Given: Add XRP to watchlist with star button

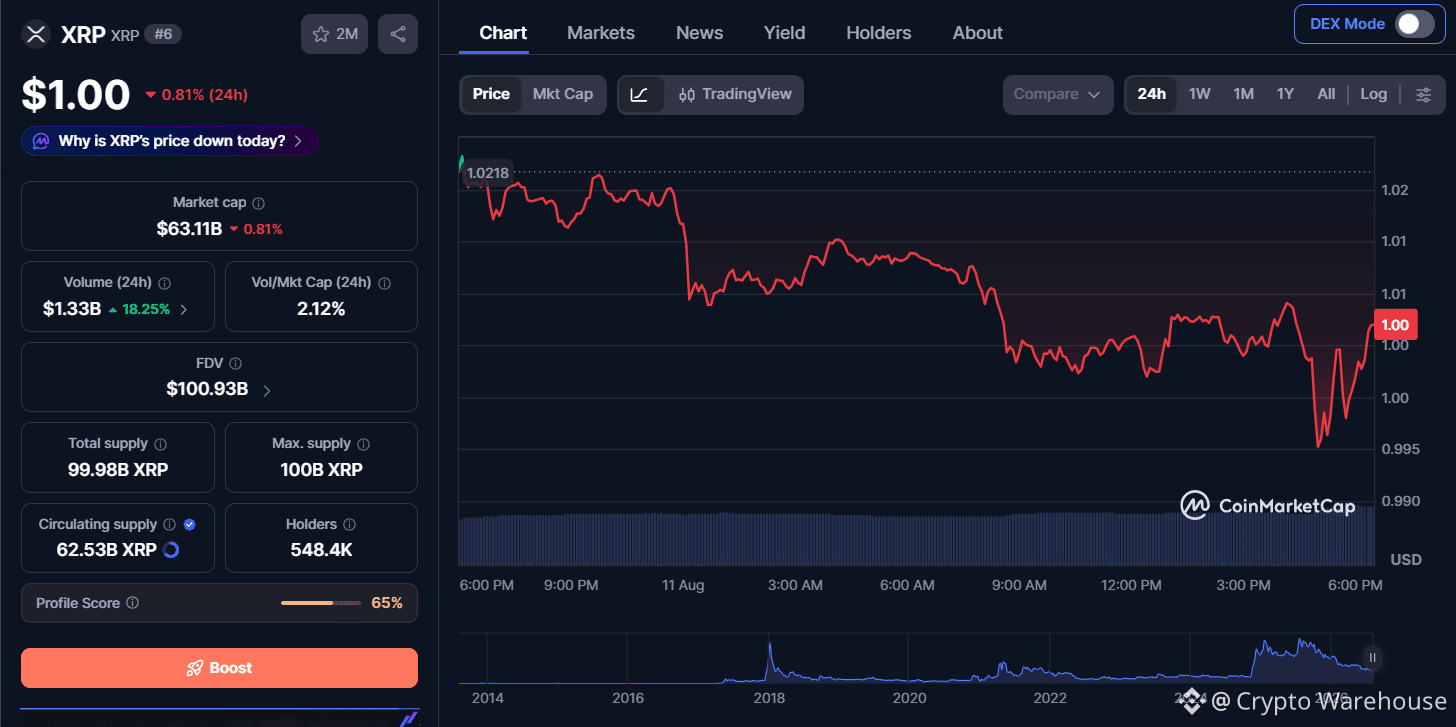Looking at the screenshot, I should (335, 34).
